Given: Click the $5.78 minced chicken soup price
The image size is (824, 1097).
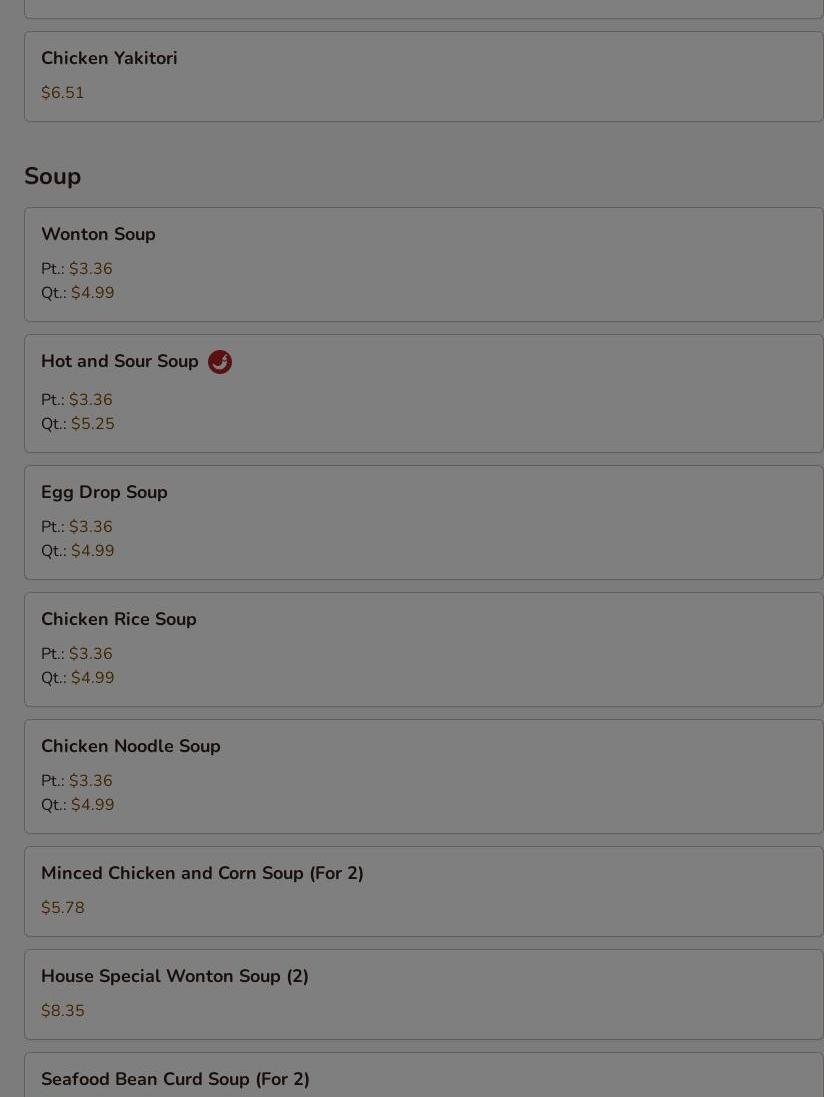Looking at the screenshot, I should tap(62, 907).
